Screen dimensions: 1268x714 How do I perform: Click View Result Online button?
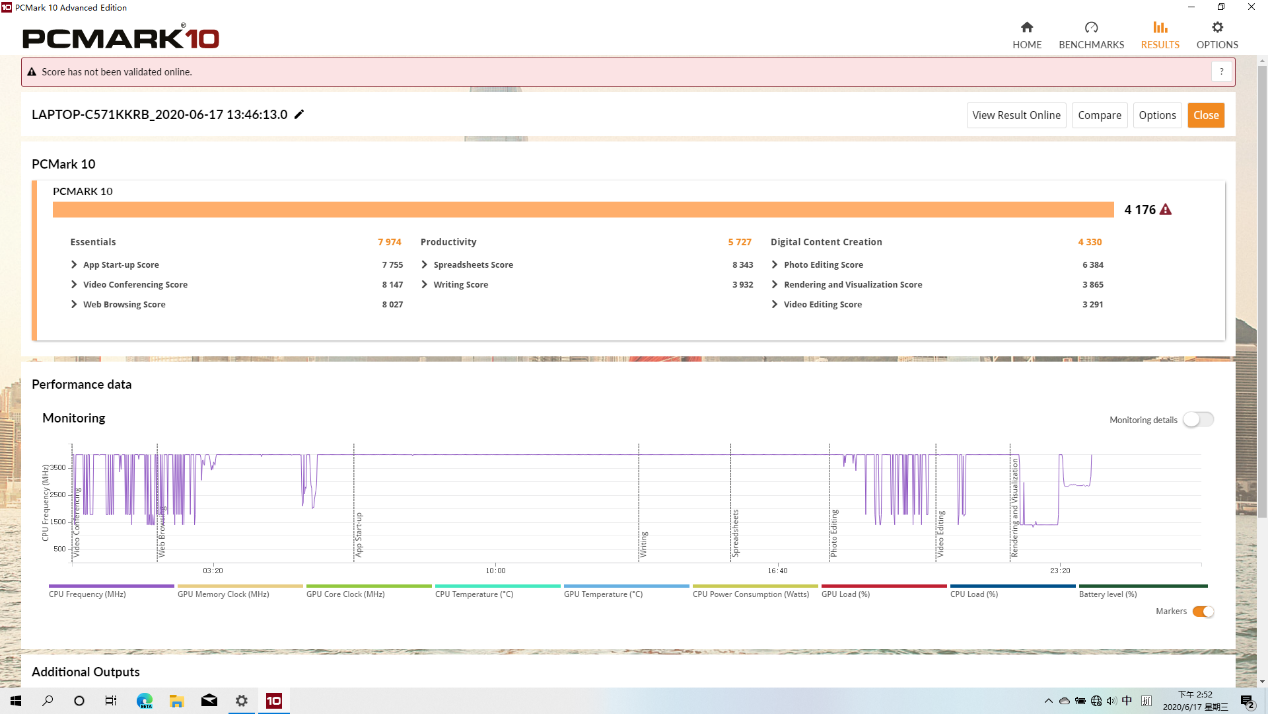1016,115
